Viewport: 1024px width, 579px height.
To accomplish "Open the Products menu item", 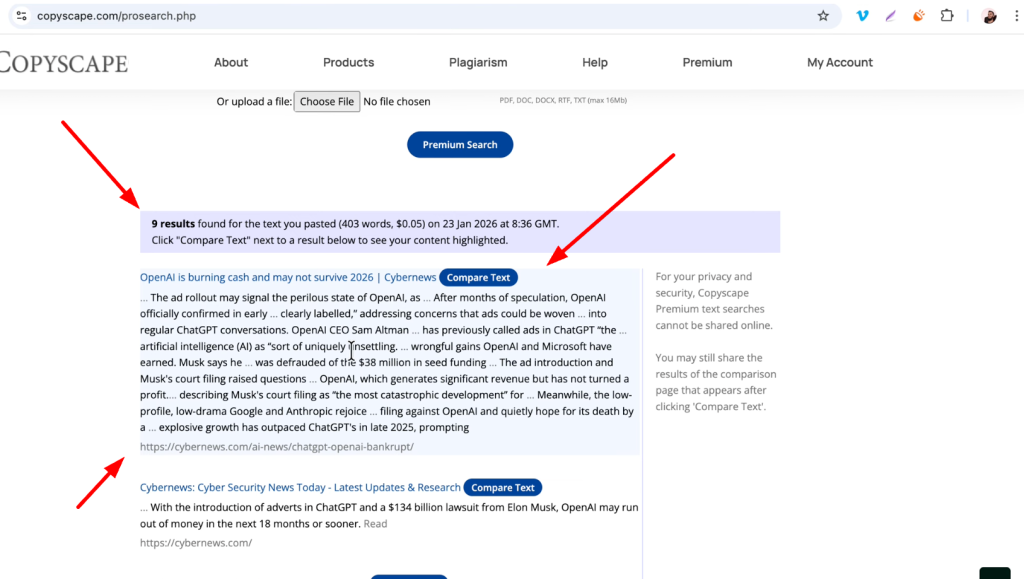I will pyautogui.click(x=348, y=62).
